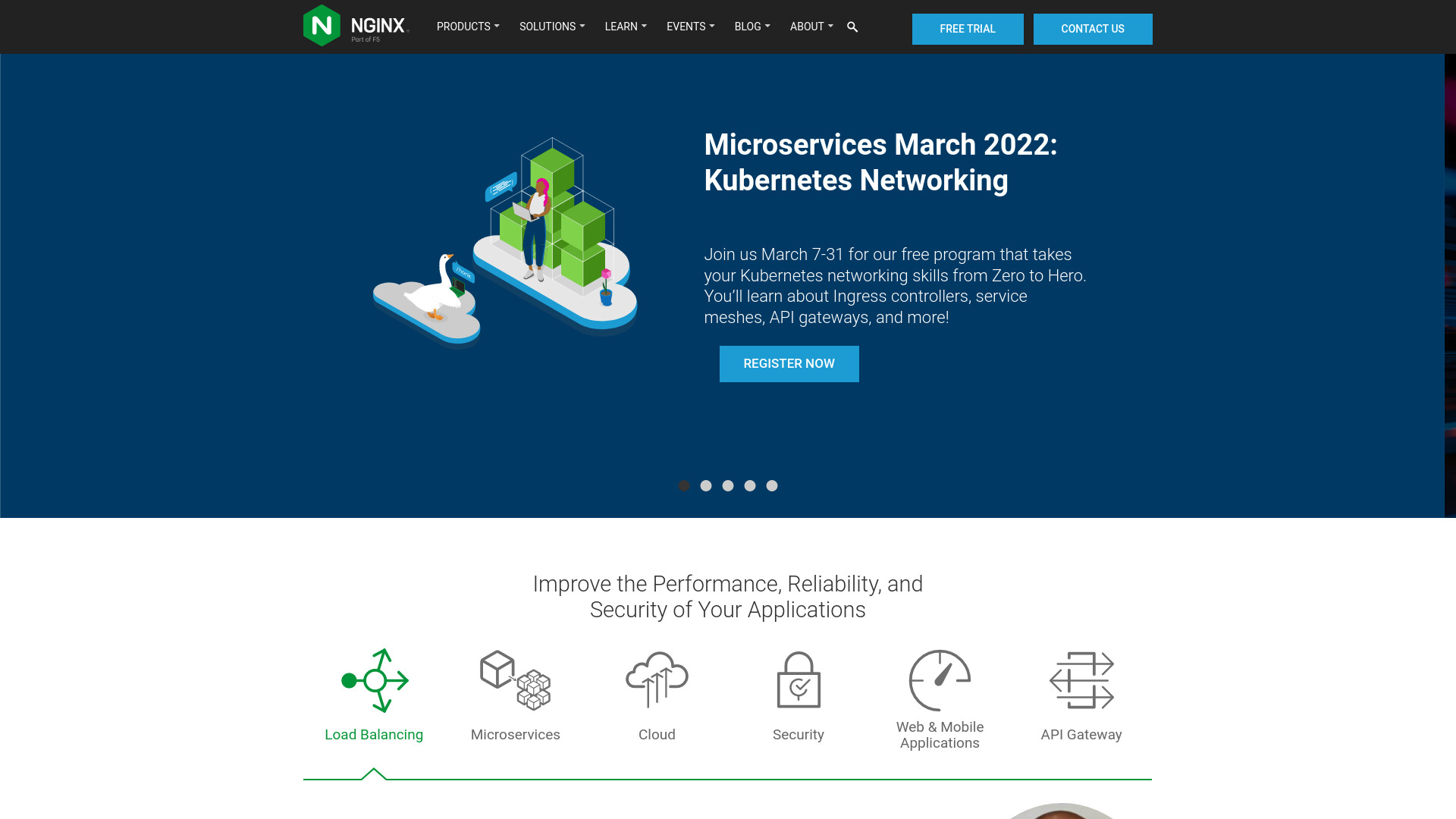1456x819 pixels.
Task: Go to third carousel slide dot
Action: click(728, 485)
